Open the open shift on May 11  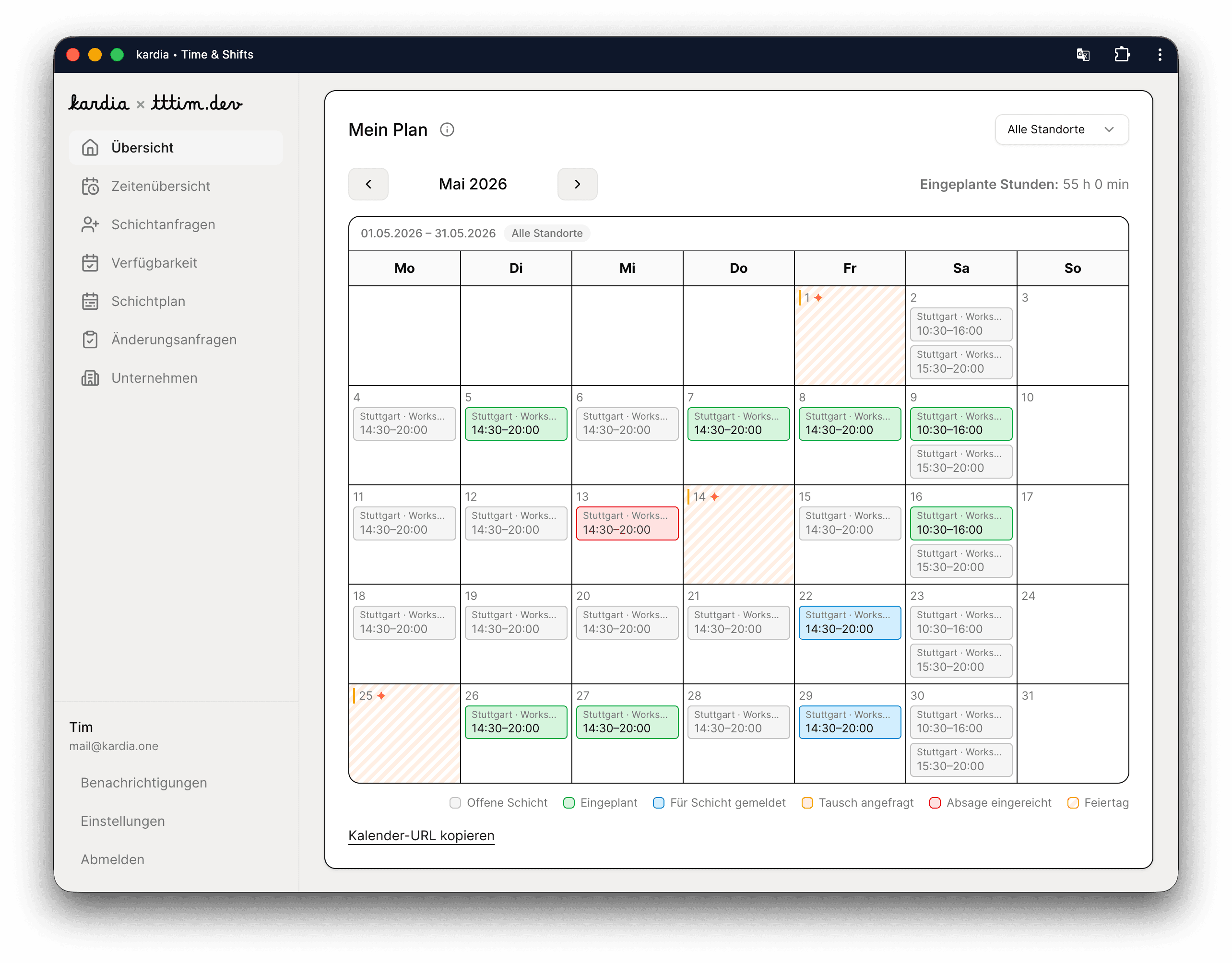(x=404, y=523)
